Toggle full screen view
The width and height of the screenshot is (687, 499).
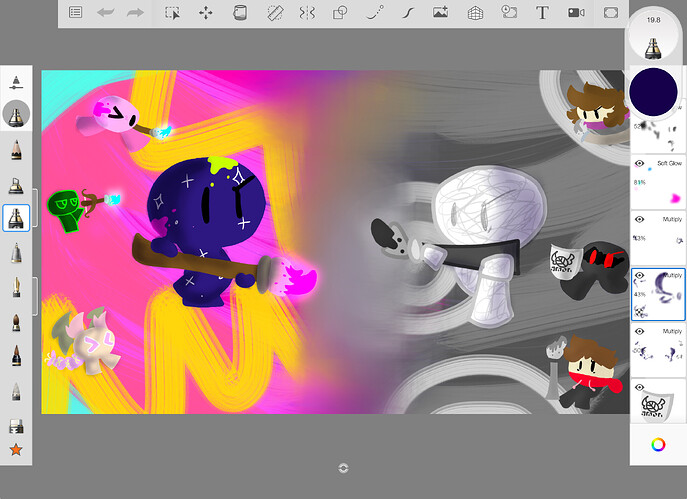pos(610,13)
